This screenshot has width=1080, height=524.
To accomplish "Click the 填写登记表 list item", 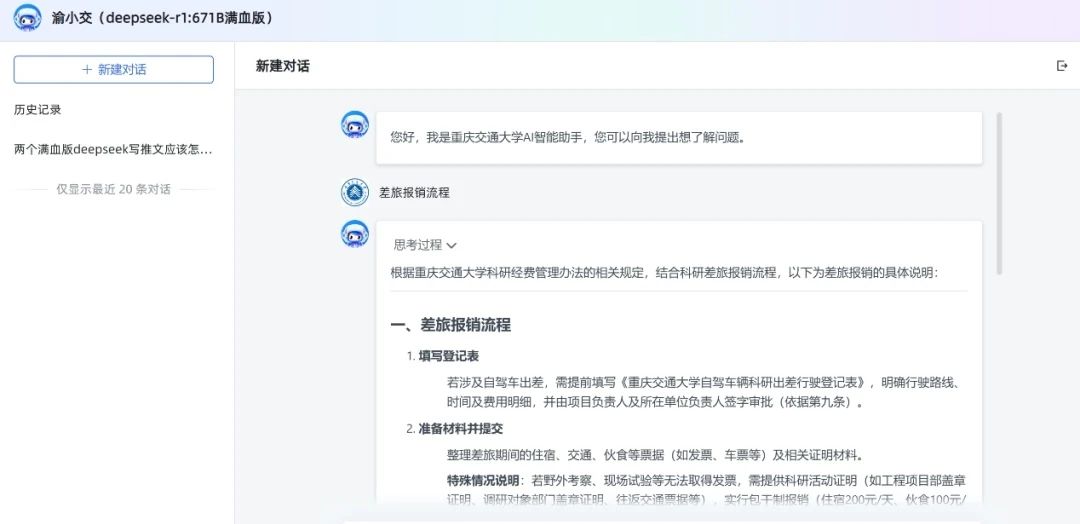I will click(448, 356).
